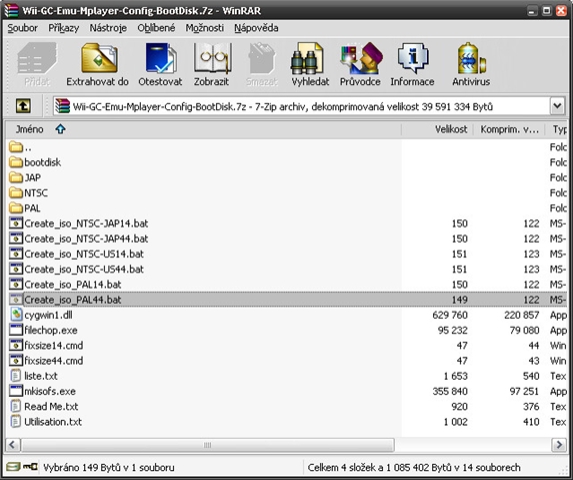Select Read Me.txt file name
The height and width of the screenshot is (480, 573).
point(51,406)
